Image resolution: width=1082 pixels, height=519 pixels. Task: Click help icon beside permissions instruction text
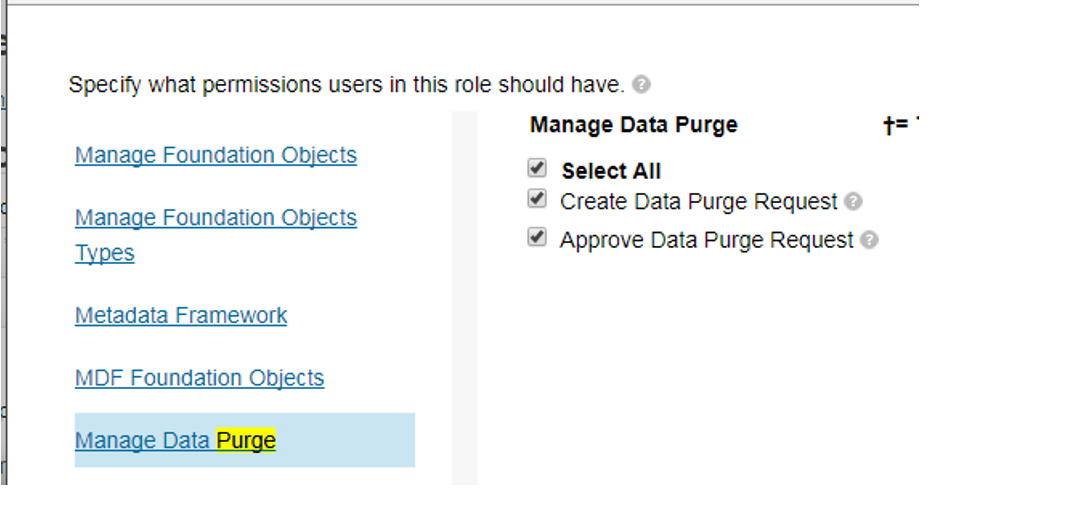click(x=641, y=85)
